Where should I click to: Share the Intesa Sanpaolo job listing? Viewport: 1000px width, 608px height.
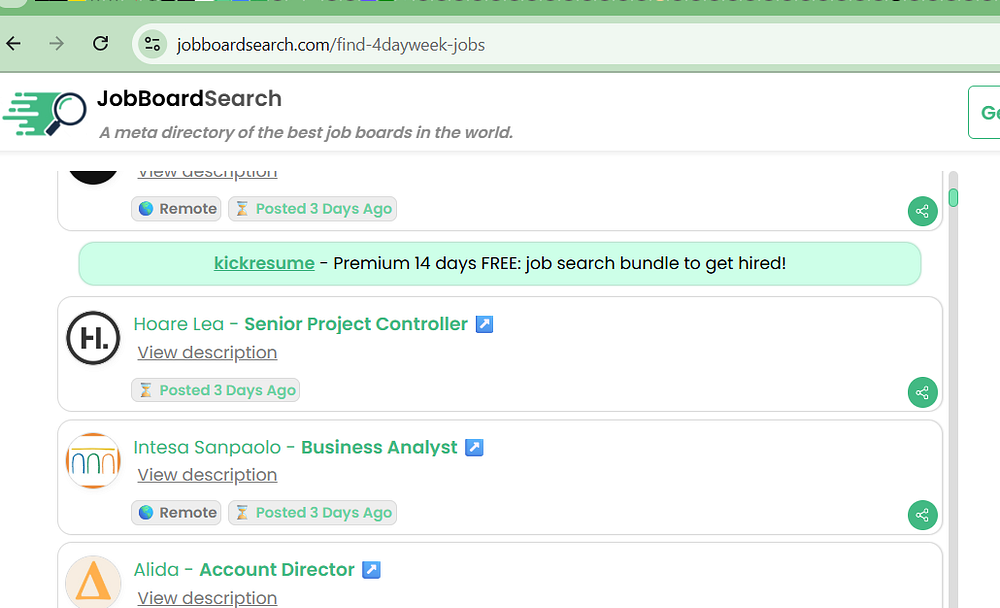pyautogui.click(x=922, y=515)
